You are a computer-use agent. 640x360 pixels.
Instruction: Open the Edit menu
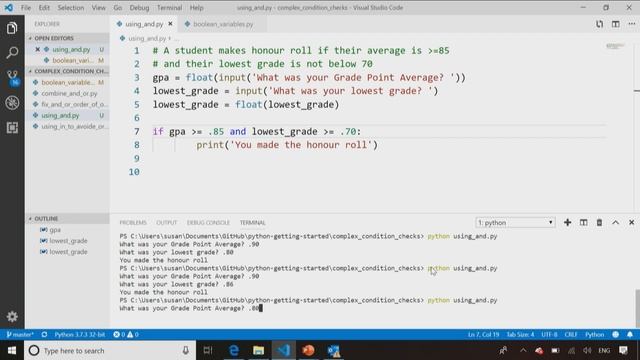[x=44, y=8]
